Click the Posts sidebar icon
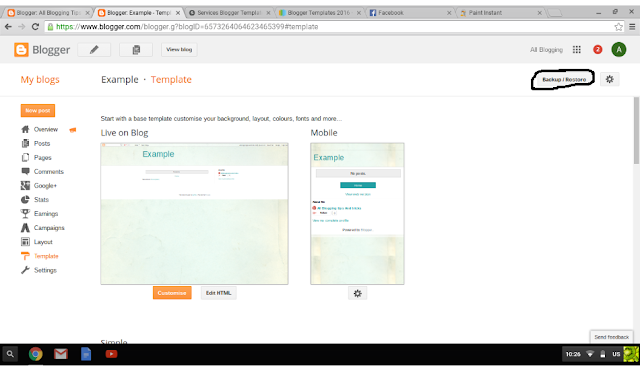Viewport: 640px width, 371px height. [25, 143]
